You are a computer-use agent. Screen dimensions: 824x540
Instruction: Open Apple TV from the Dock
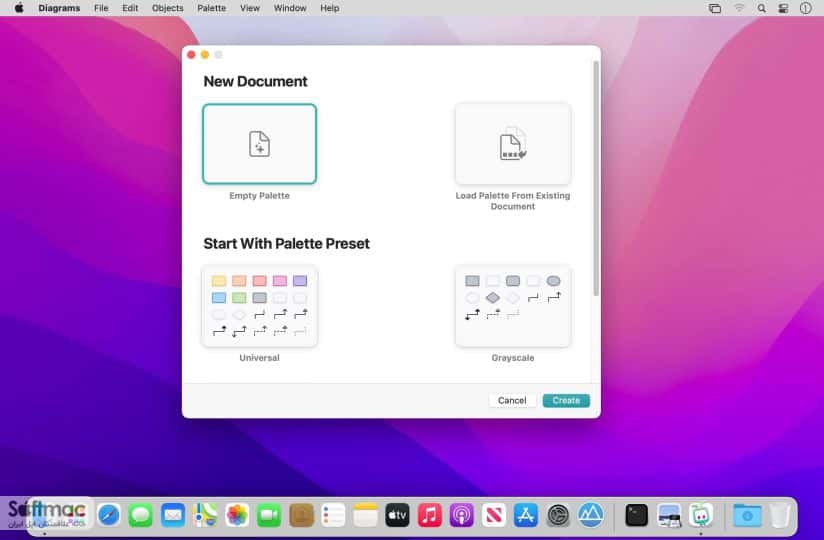click(x=397, y=515)
